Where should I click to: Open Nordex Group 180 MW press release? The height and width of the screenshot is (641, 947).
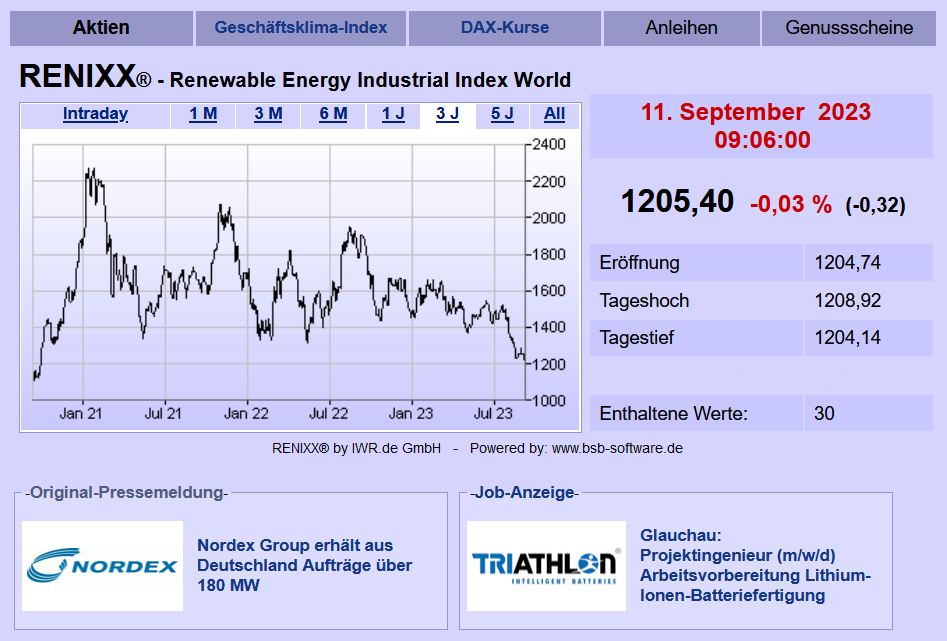click(304, 565)
